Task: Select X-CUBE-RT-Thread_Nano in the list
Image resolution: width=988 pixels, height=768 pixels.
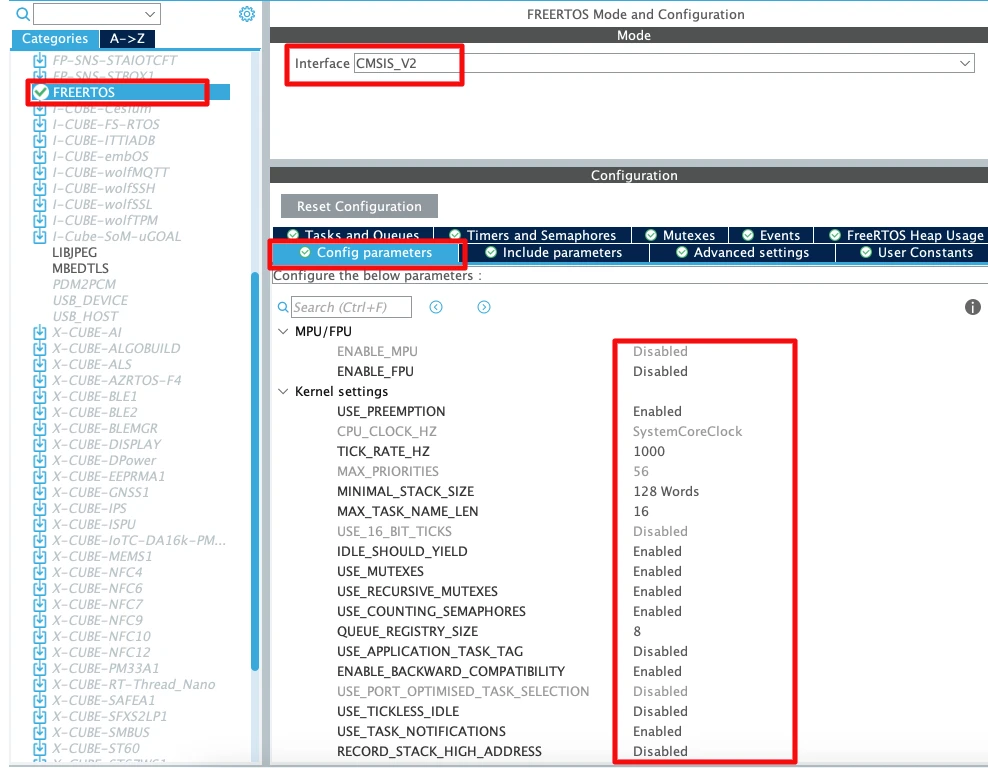Action: (x=134, y=684)
